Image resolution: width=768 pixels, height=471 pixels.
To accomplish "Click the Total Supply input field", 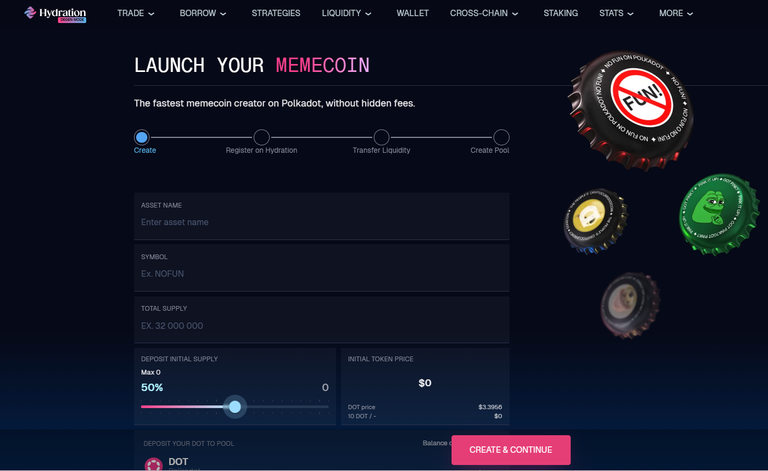I will (322, 320).
